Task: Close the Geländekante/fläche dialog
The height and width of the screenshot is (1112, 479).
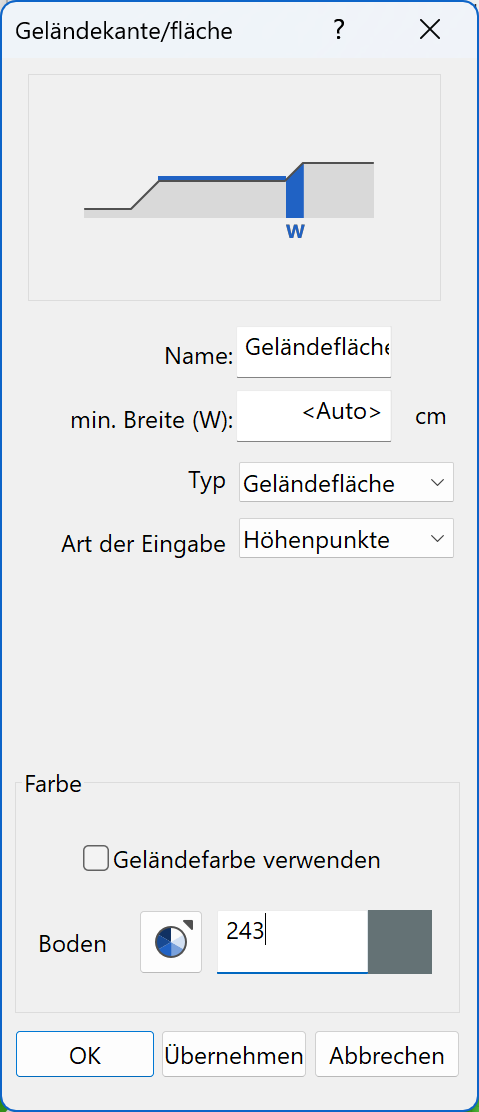Action: 430,30
